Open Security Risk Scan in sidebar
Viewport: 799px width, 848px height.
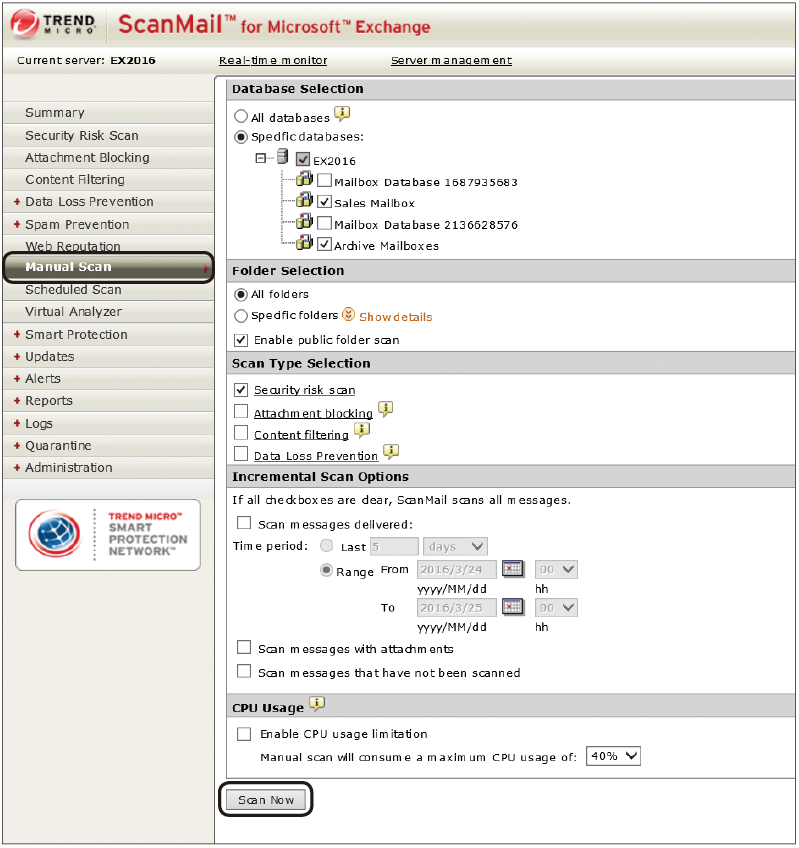point(108,136)
